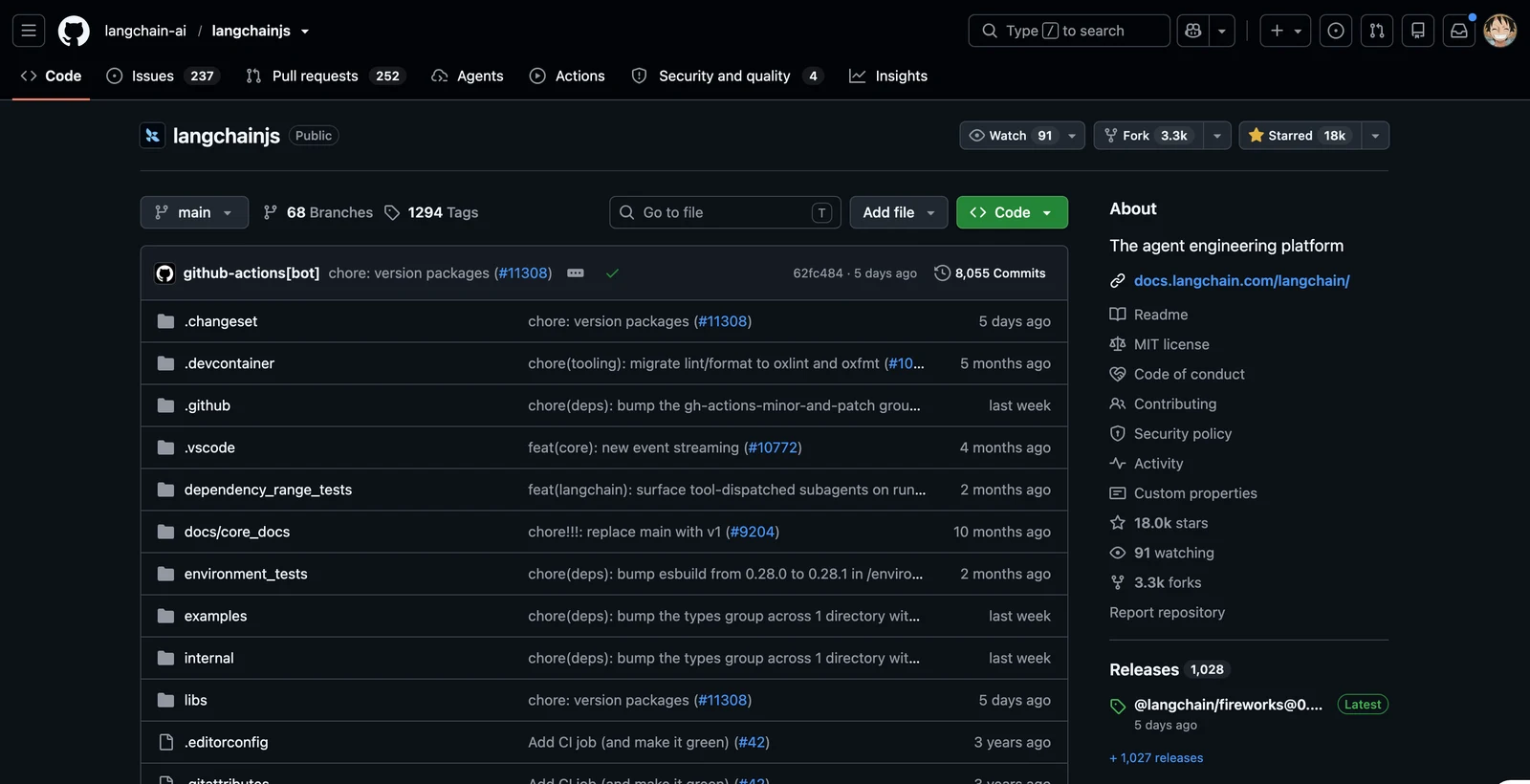Open the github-actions[bot] avatar

(x=165, y=273)
